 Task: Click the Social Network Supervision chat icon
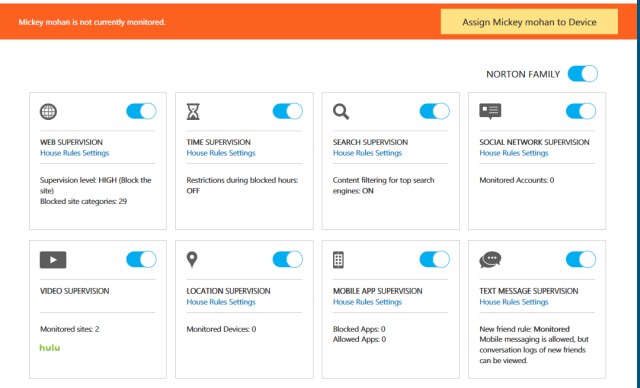(x=490, y=111)
